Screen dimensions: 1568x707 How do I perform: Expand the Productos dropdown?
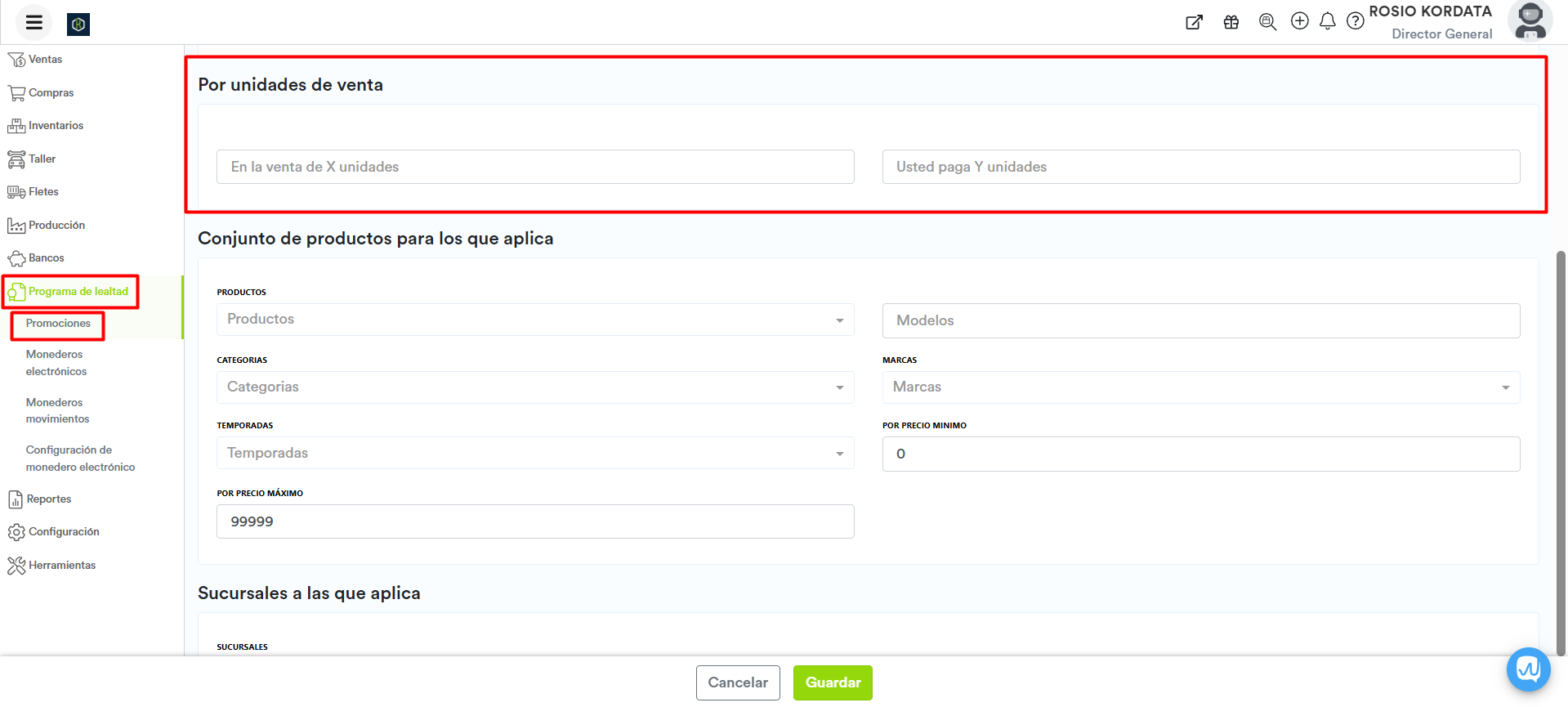click(534, 320)
